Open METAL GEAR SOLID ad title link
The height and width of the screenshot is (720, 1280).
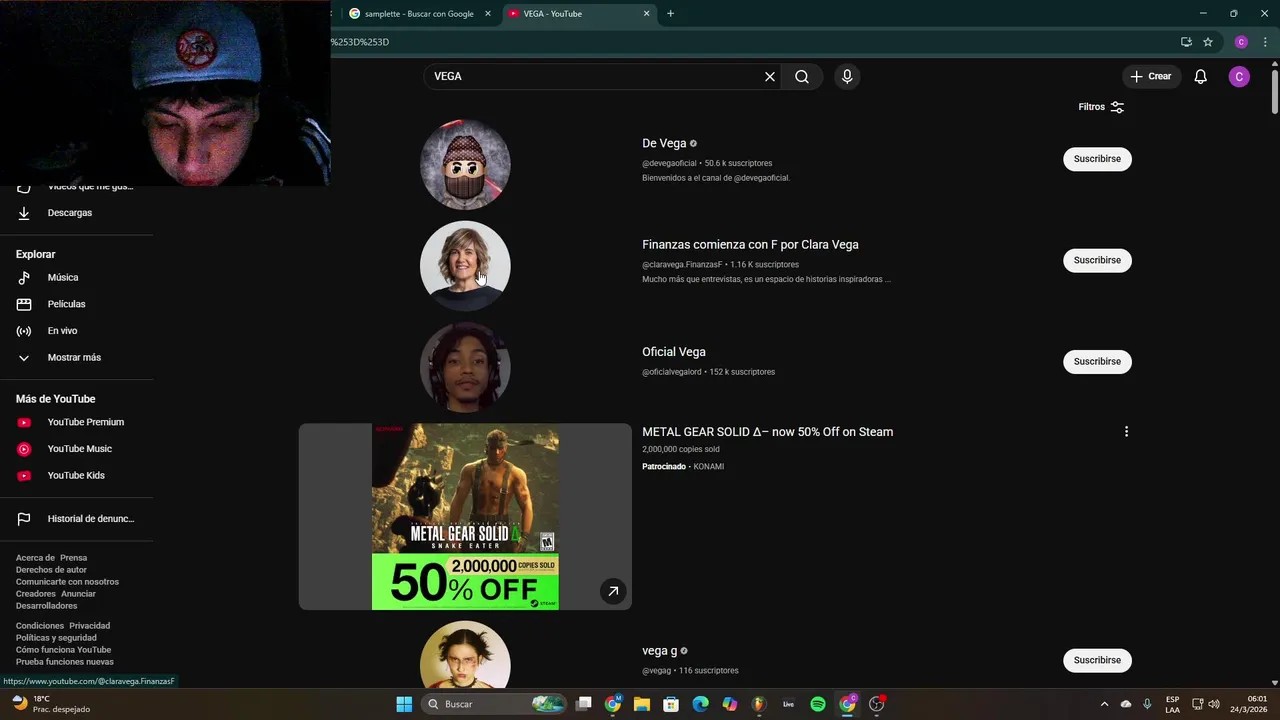767,432
